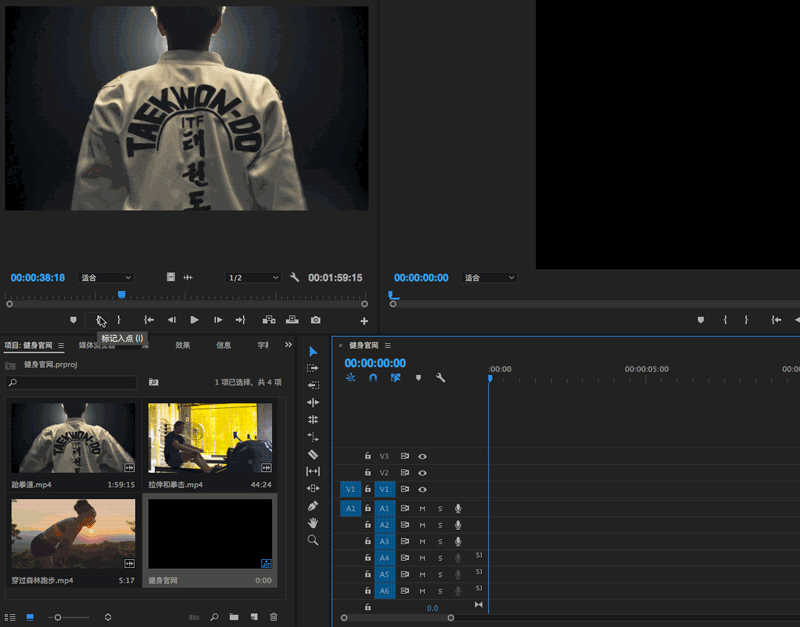Image resolution: width=800 pixels, height=627 pixels.
Task: Export frame with the camera icon
Action: [x=316, y=320]
